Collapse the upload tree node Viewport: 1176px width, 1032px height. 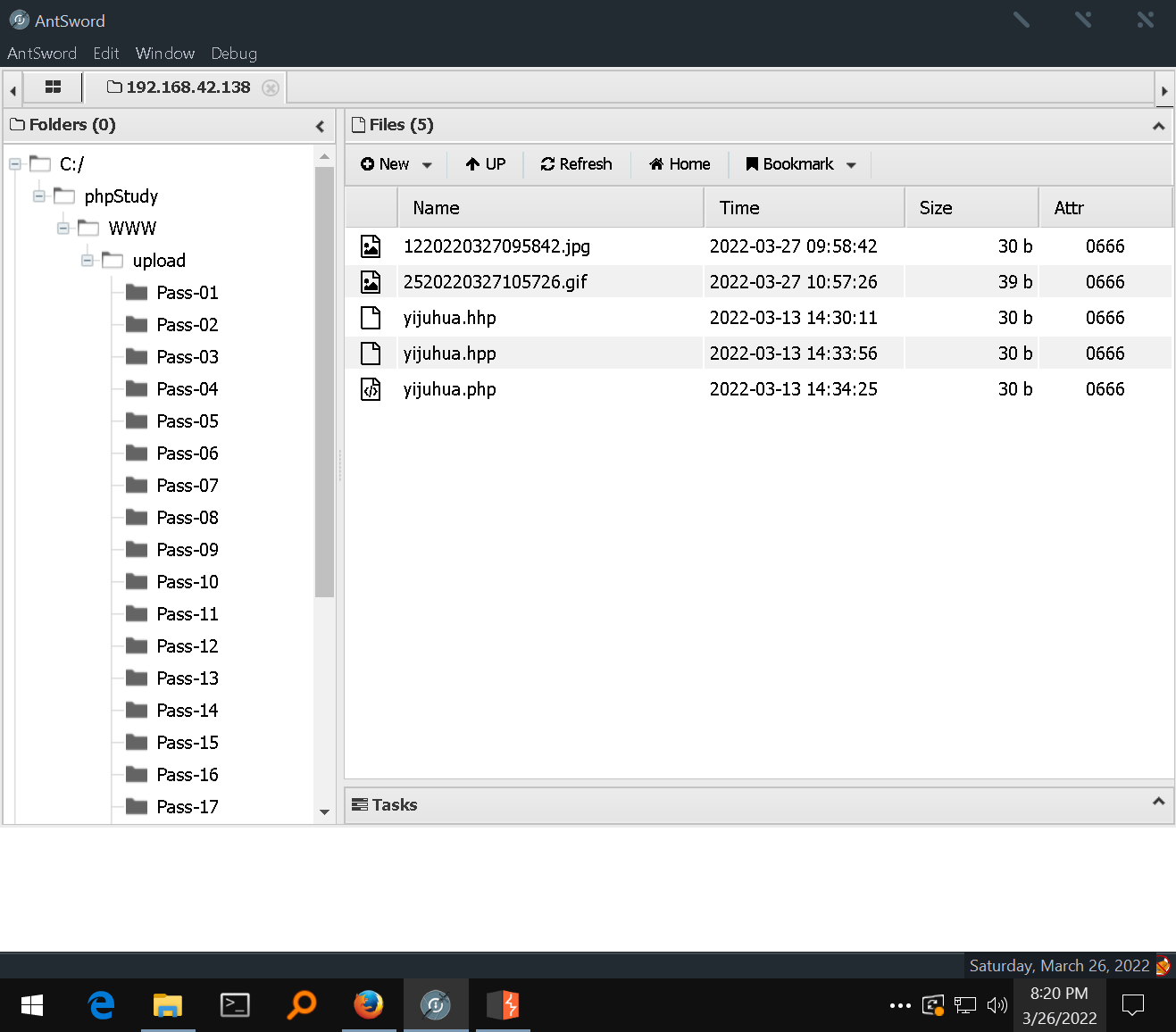pos(88,261)
